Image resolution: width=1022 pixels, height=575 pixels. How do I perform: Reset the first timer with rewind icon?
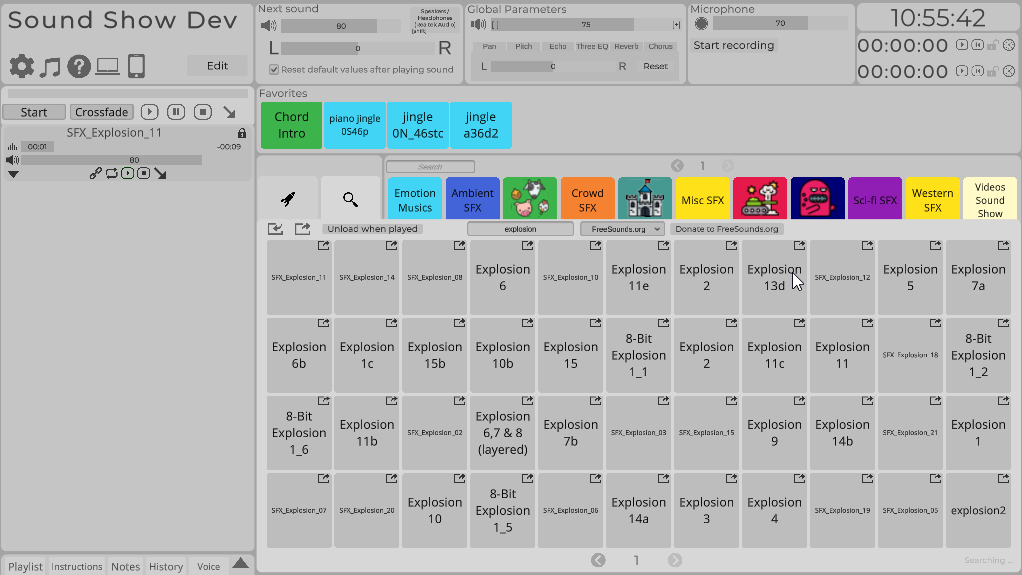[977, 45]
